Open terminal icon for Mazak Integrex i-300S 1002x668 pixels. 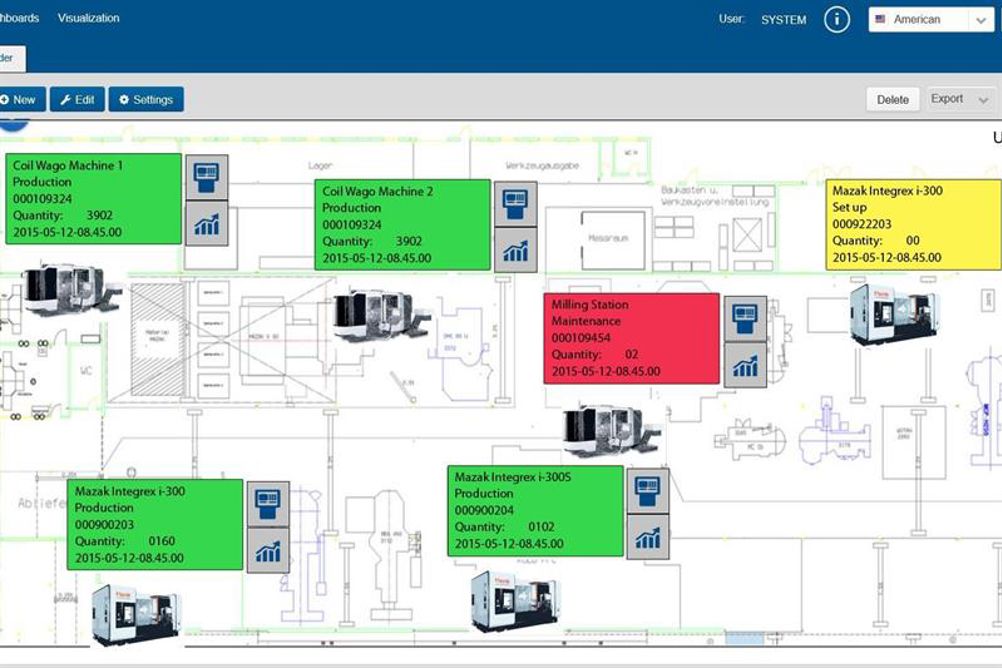[x=647, y=491]
